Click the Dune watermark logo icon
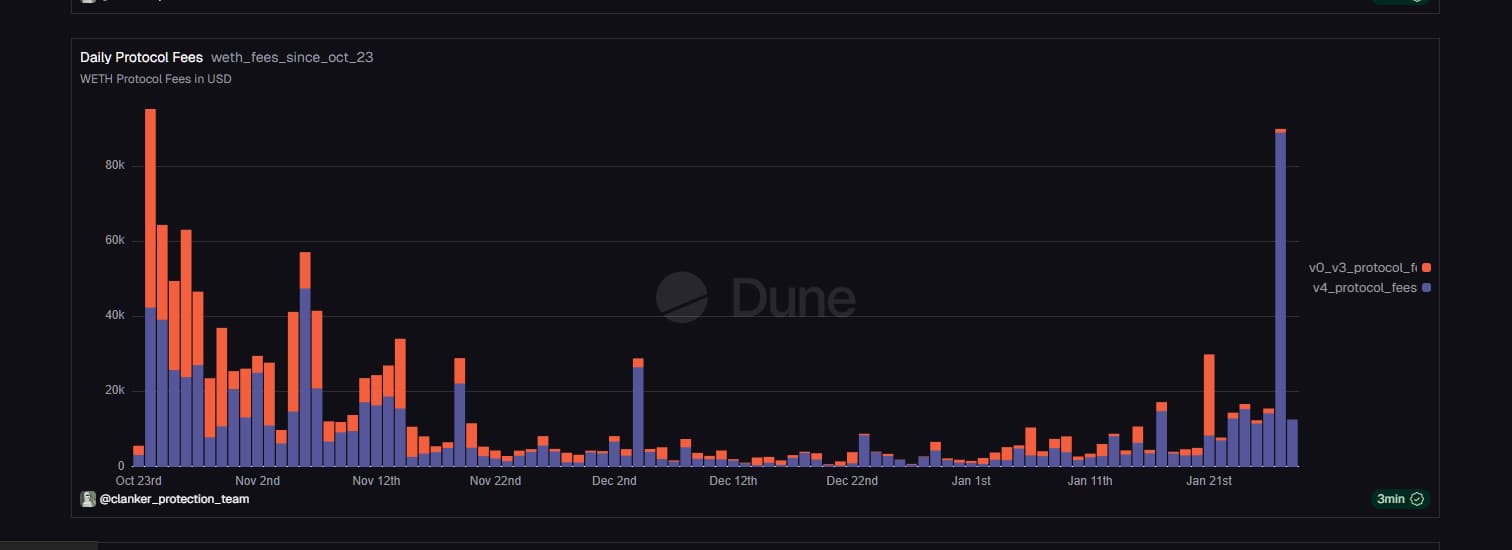 click(681, 298)
